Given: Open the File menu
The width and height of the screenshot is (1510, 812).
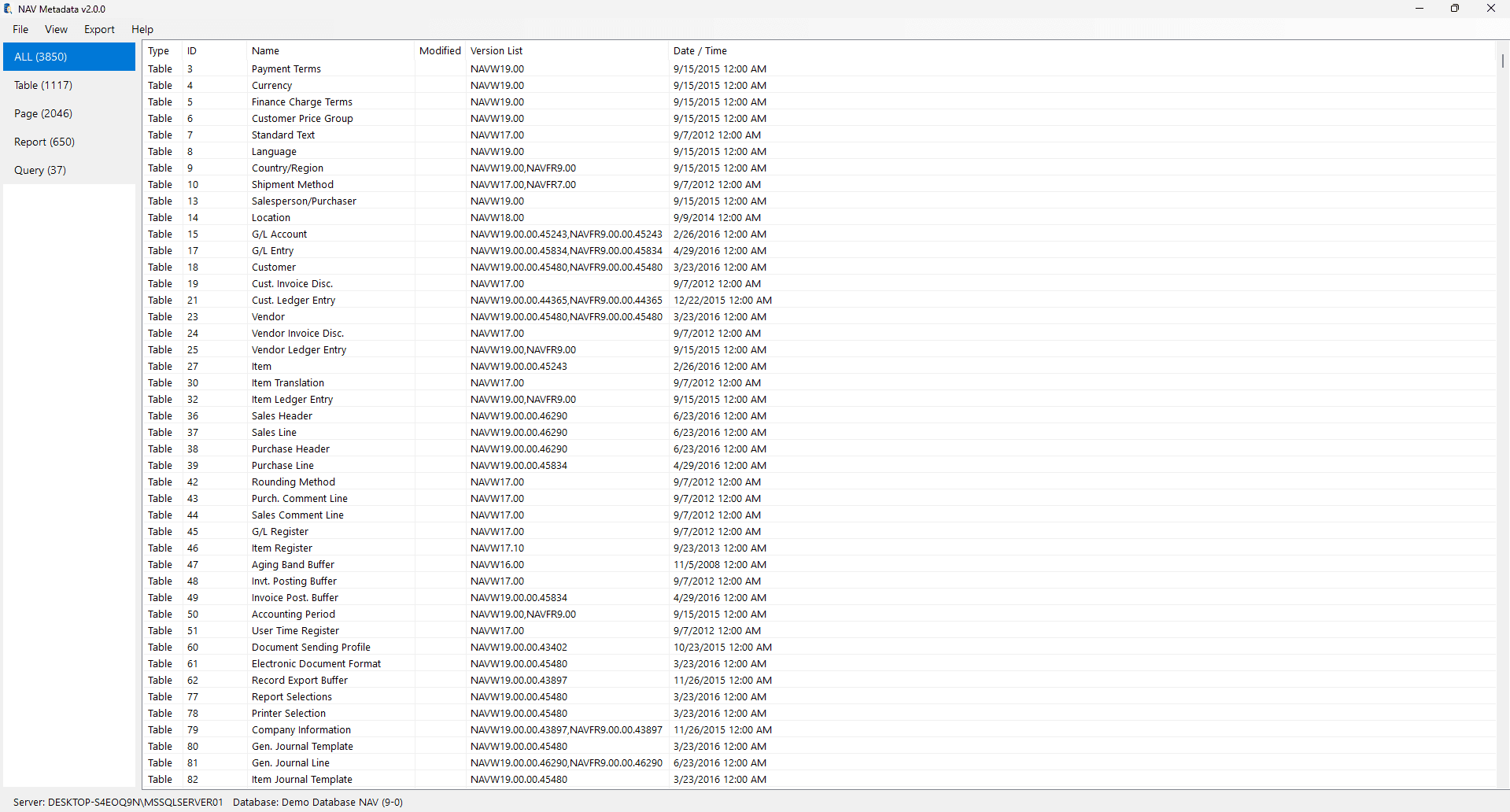Looking at the screenshot, I should coord(20,29).
